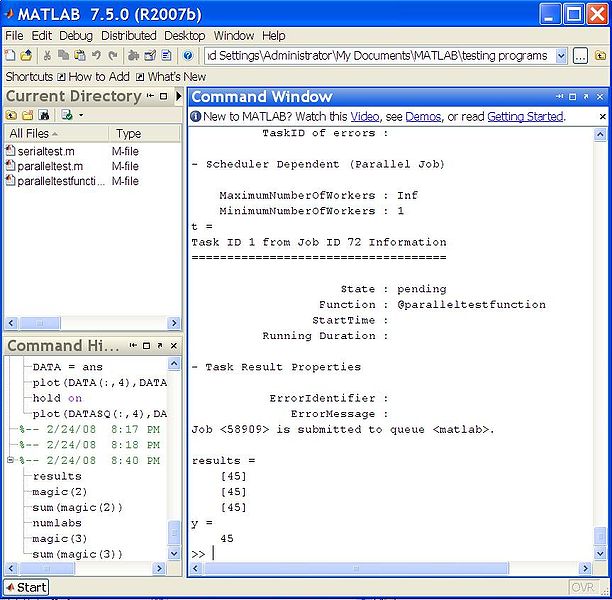This screenshot has height=600, width=612.
Task: Click Command History vertical scrollbar thumb
Action: coord(174,531)
